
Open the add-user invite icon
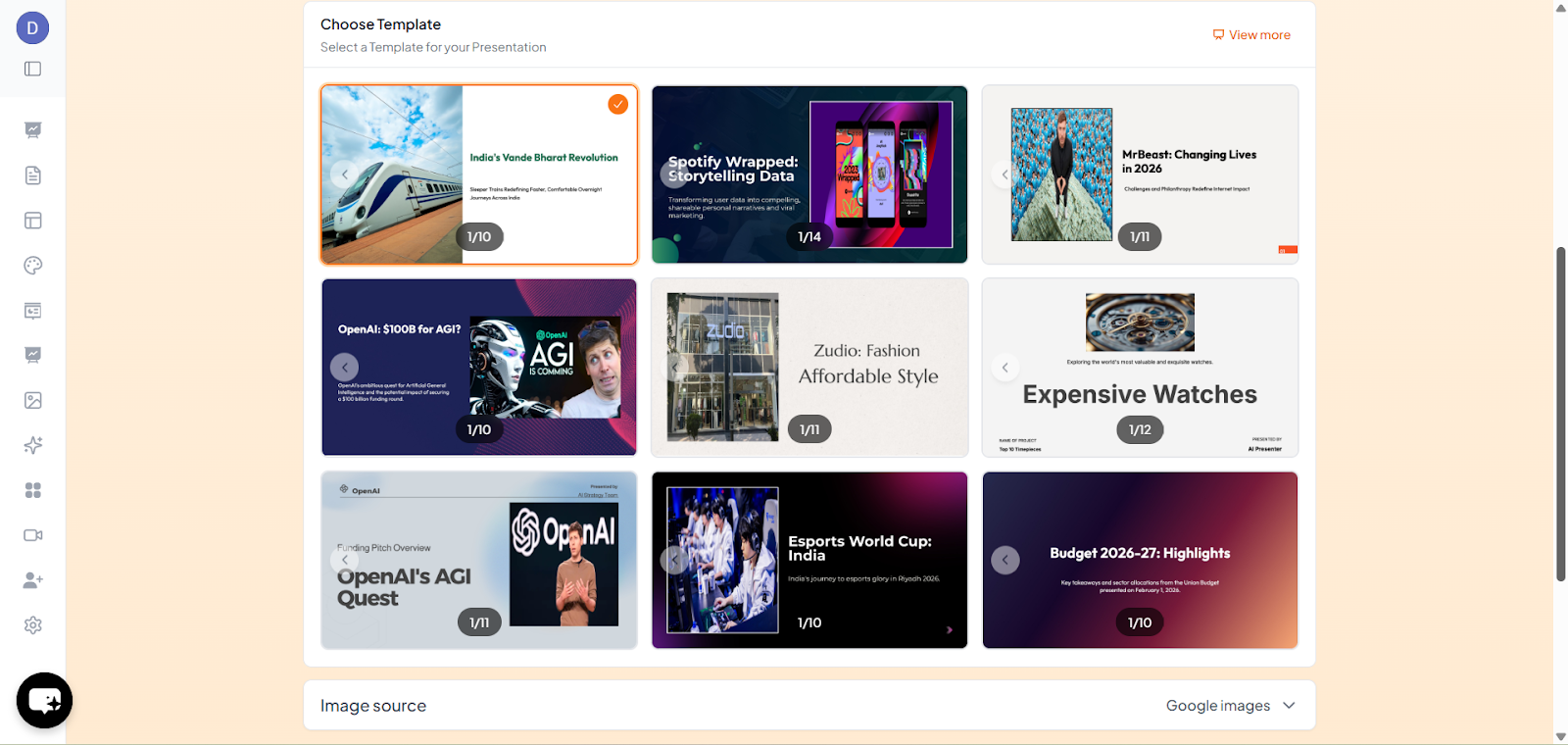click(x=32, y=580)
